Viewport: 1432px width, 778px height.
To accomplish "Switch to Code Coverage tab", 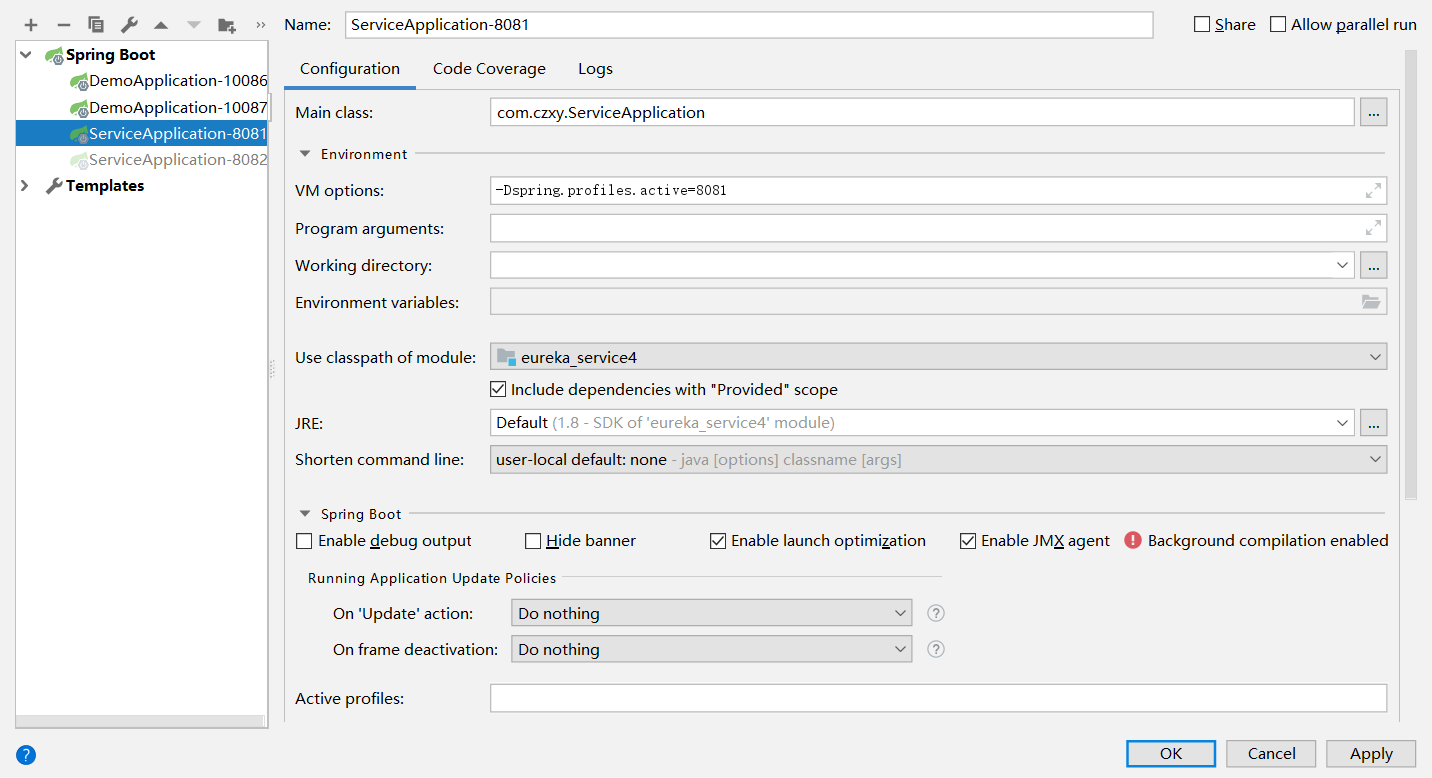I will (489, 69).
